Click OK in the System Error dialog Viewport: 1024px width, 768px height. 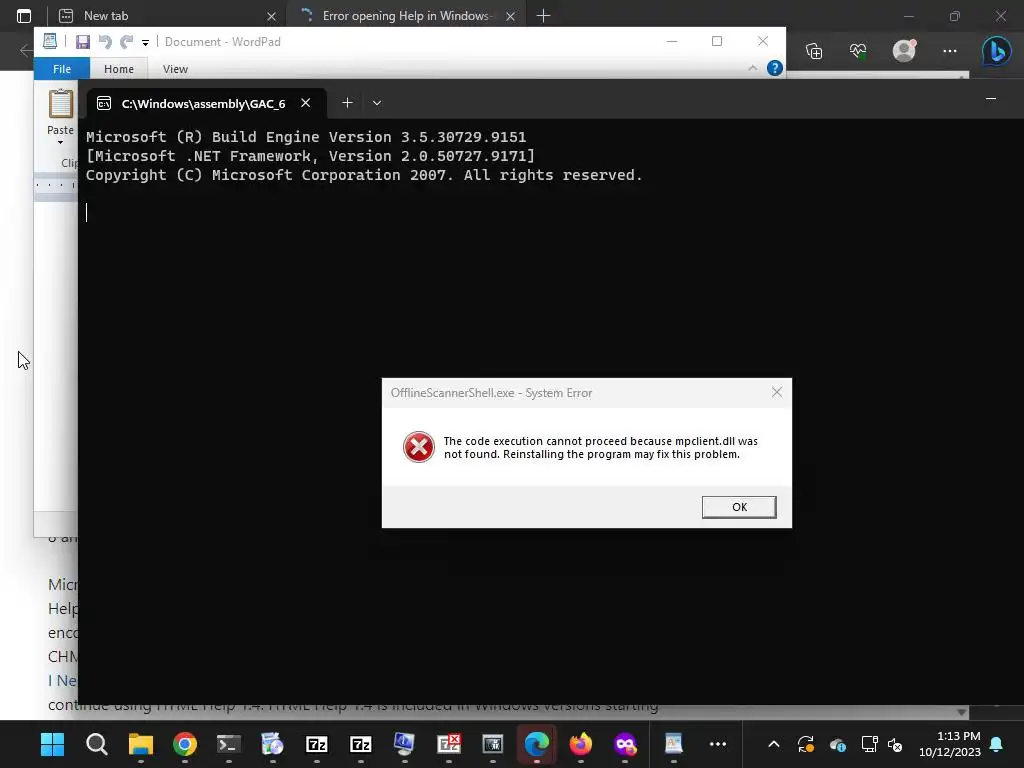[739, 507]
